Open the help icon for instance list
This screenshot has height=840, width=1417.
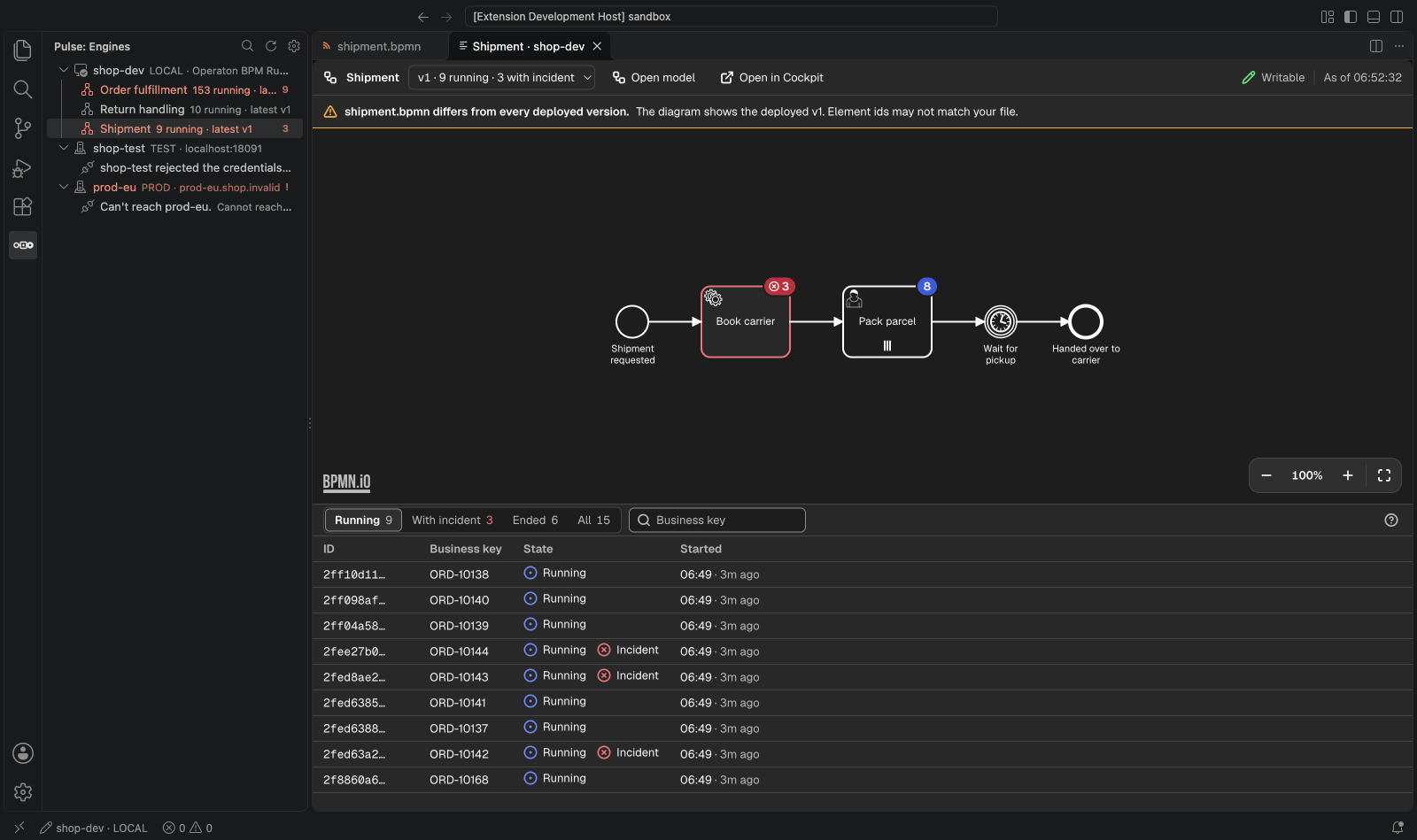click(1391, 520)
